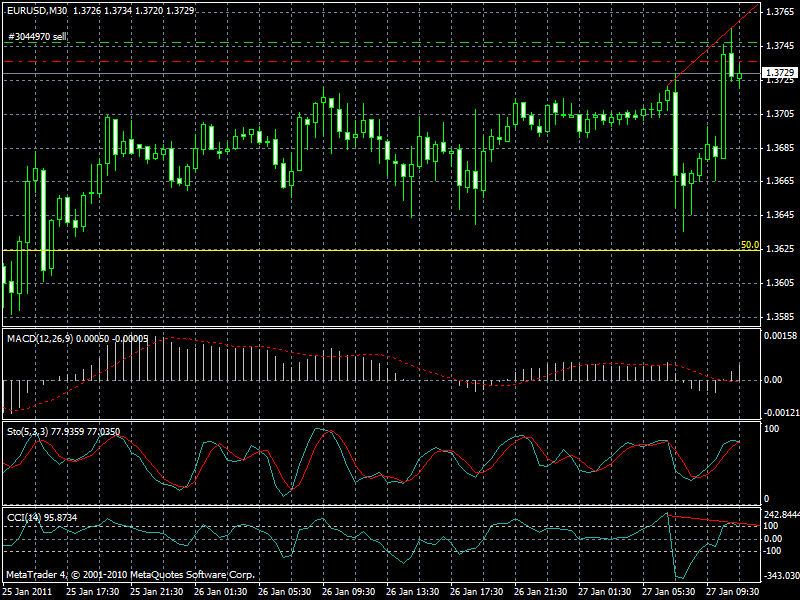Click the CCI scale value -343.030
This screenshot has height=600, width=800.
coord(781,576)
